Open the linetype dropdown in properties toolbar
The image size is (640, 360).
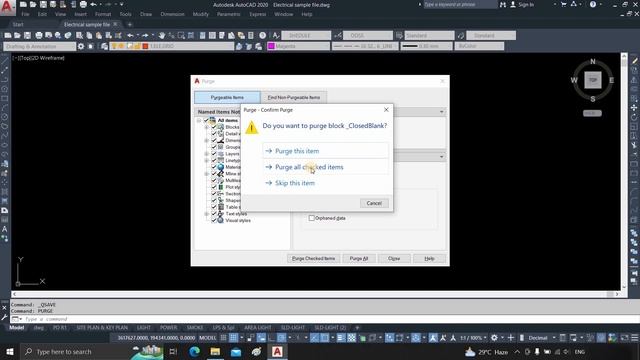click(365, 47)
